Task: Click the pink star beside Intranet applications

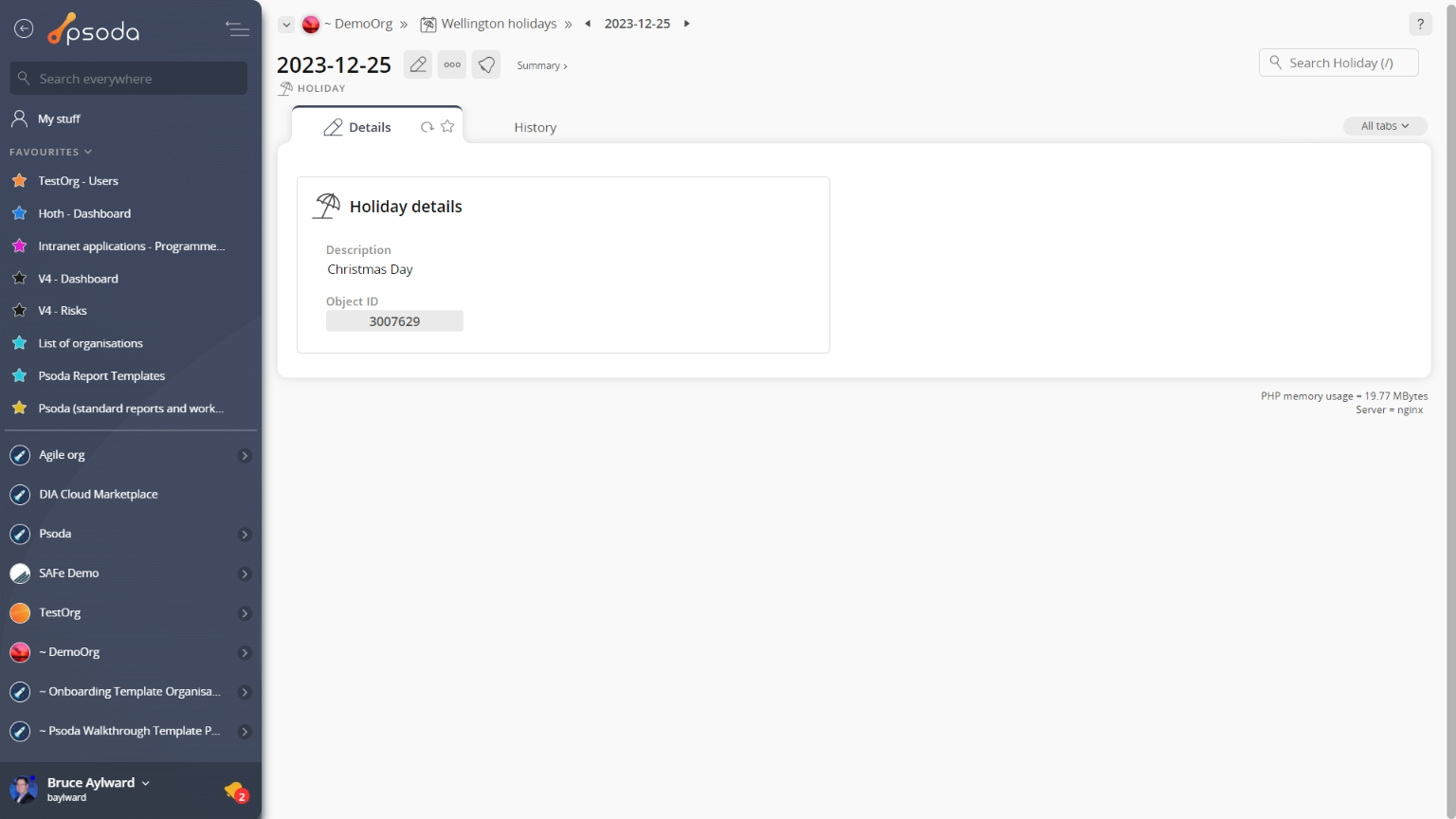Action: (19, 246)
